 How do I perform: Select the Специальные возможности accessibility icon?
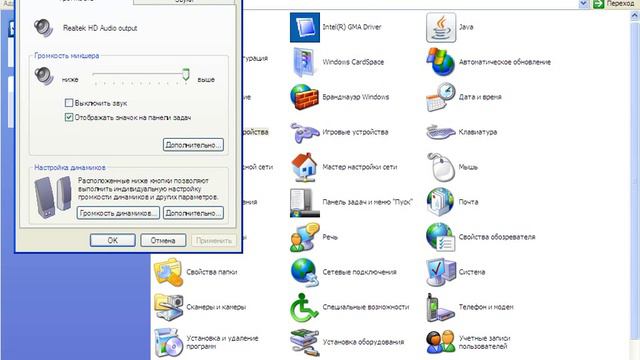[304, 307]
